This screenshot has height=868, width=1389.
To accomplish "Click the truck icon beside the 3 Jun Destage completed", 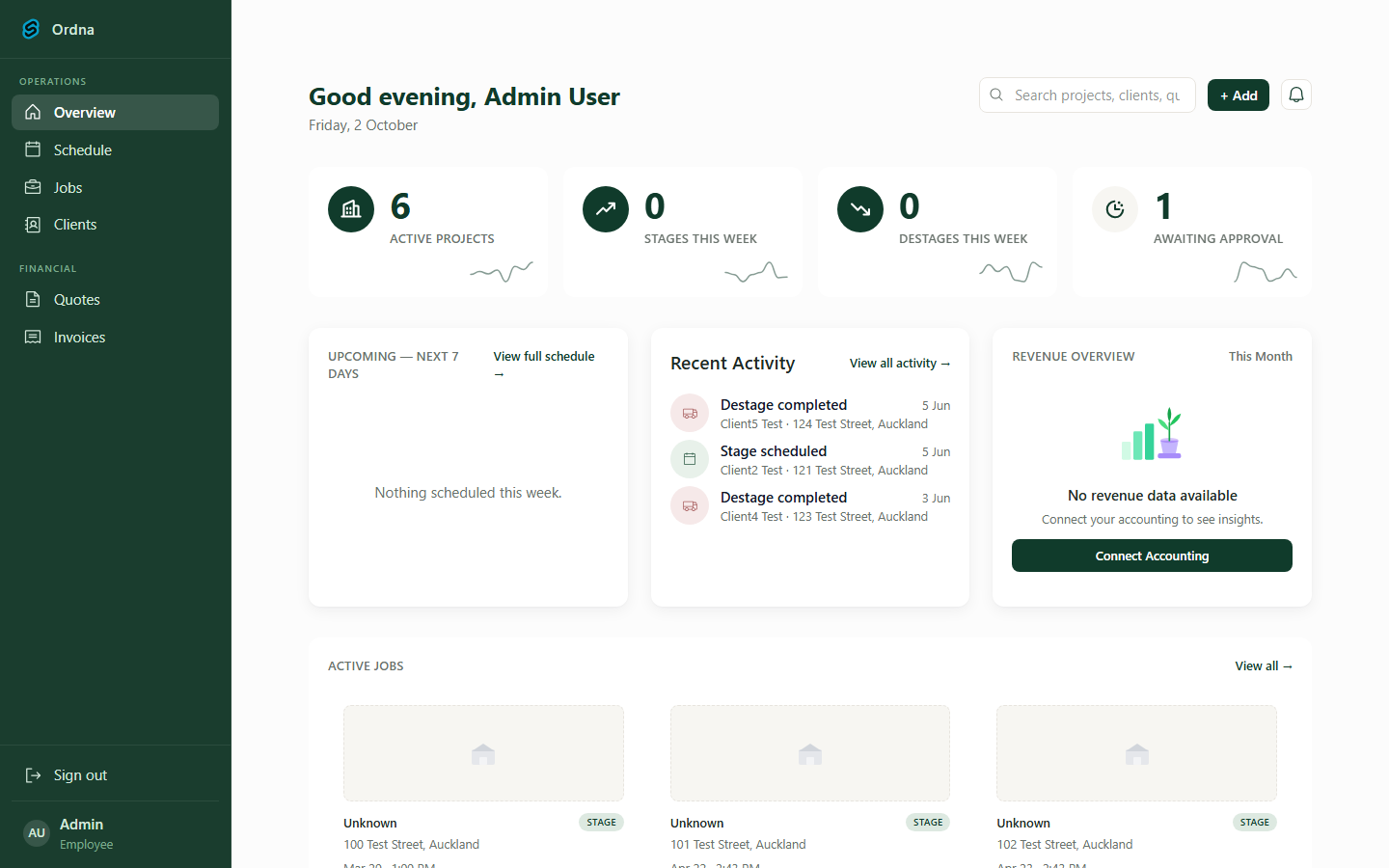I will (x=690, y=505).
